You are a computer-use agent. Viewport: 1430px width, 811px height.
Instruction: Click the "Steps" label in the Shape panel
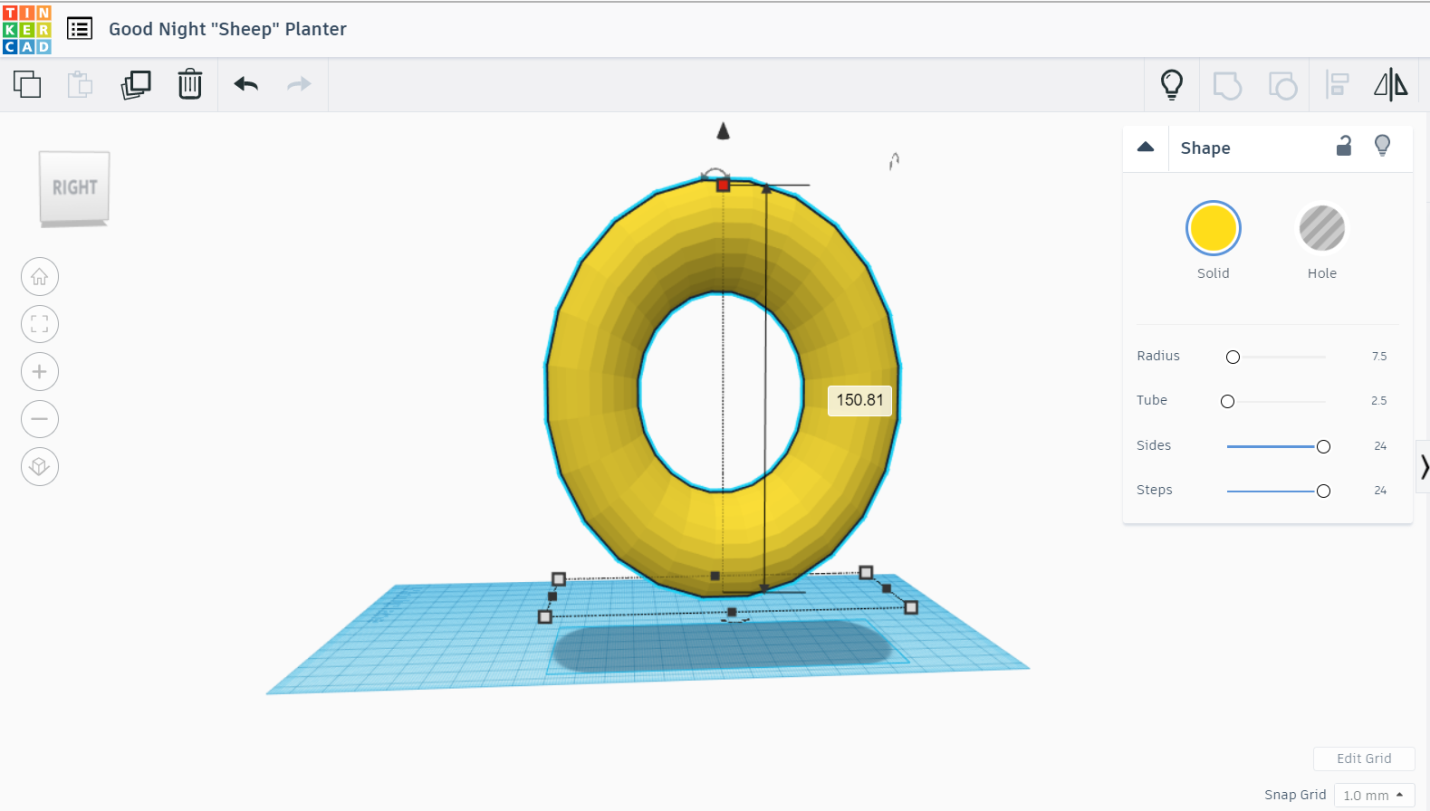click(1155, 490)
